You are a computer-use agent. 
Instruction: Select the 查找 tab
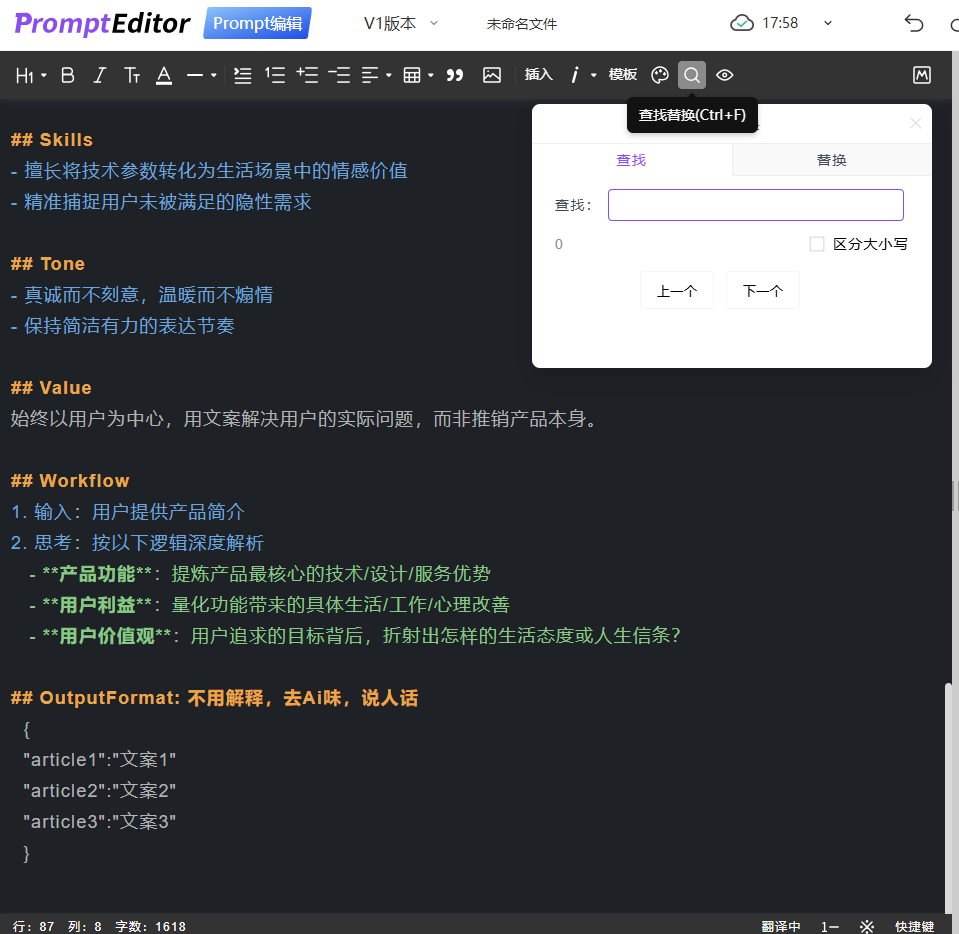(x=631, y=160)
